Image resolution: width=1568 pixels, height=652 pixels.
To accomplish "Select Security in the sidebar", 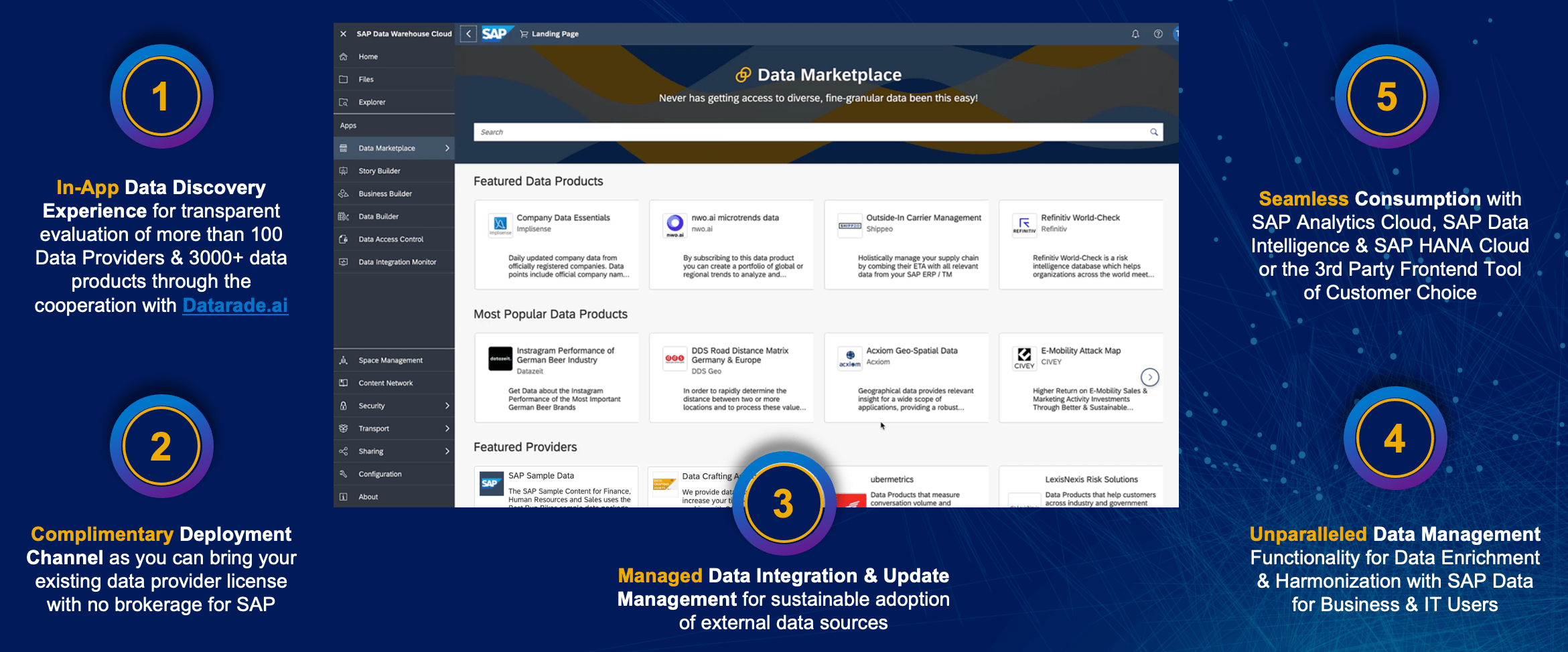I will pos(394,406).
